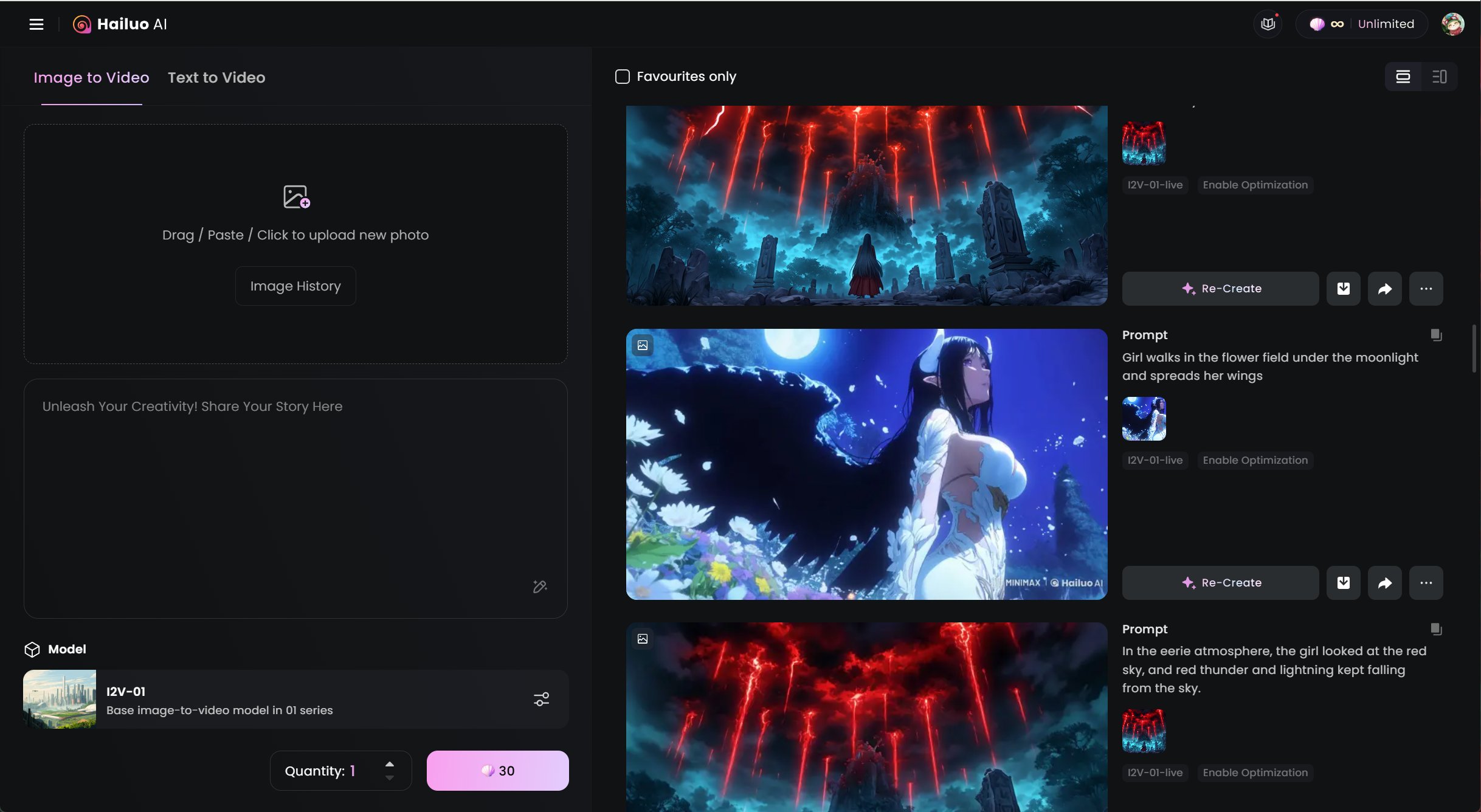
Task: Switch to the Text to Video tab
Action: click(x=216, y=77)
